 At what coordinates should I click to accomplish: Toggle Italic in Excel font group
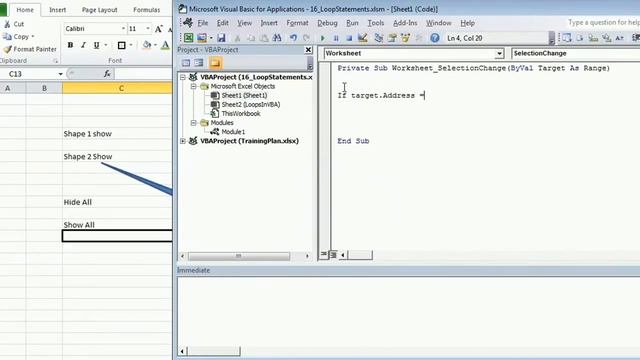83,45
